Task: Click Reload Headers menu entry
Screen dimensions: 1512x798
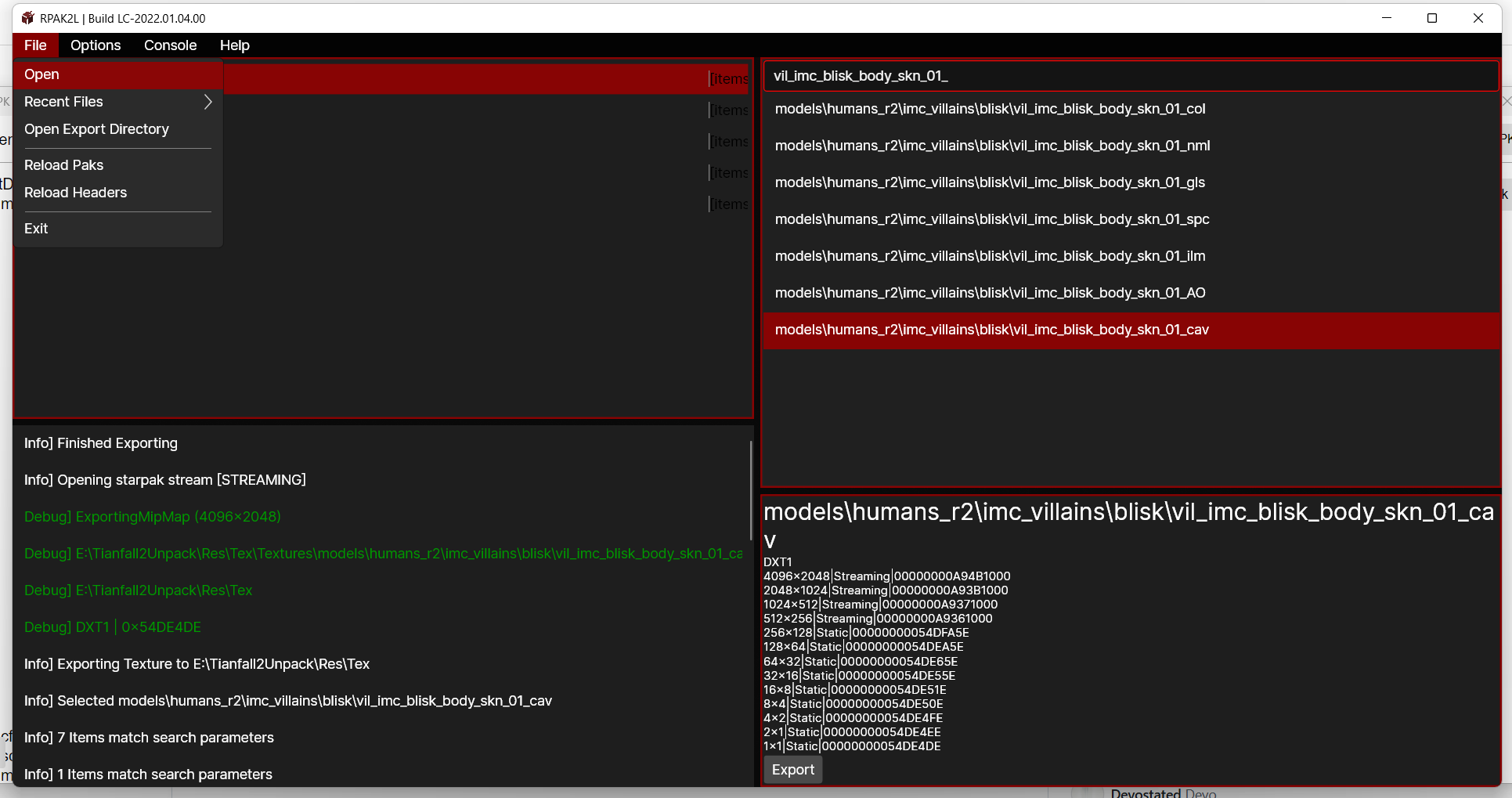Action: pos(75,193)
